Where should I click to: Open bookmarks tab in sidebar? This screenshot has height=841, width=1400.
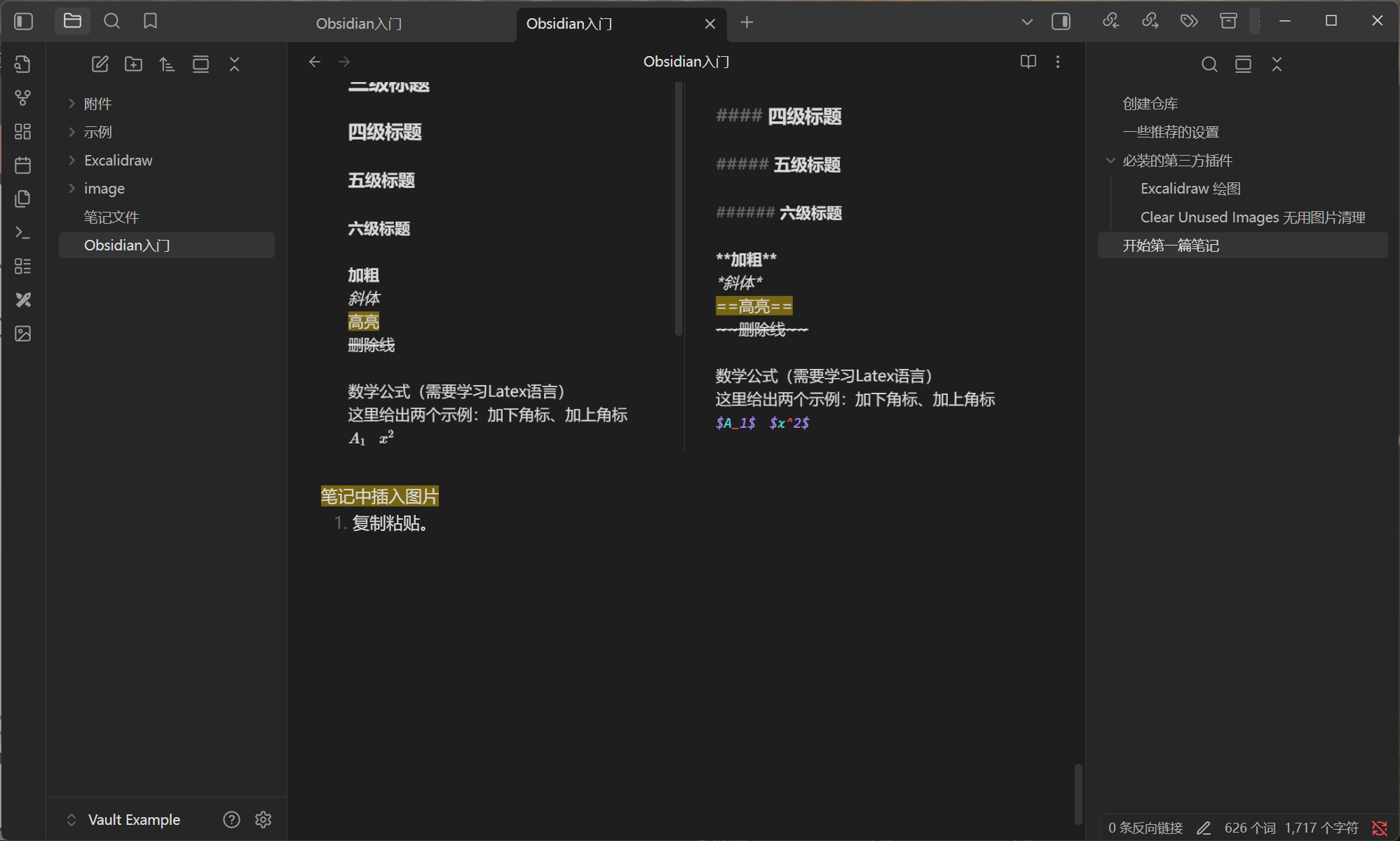pyautogui.click(x=150, y=21)
